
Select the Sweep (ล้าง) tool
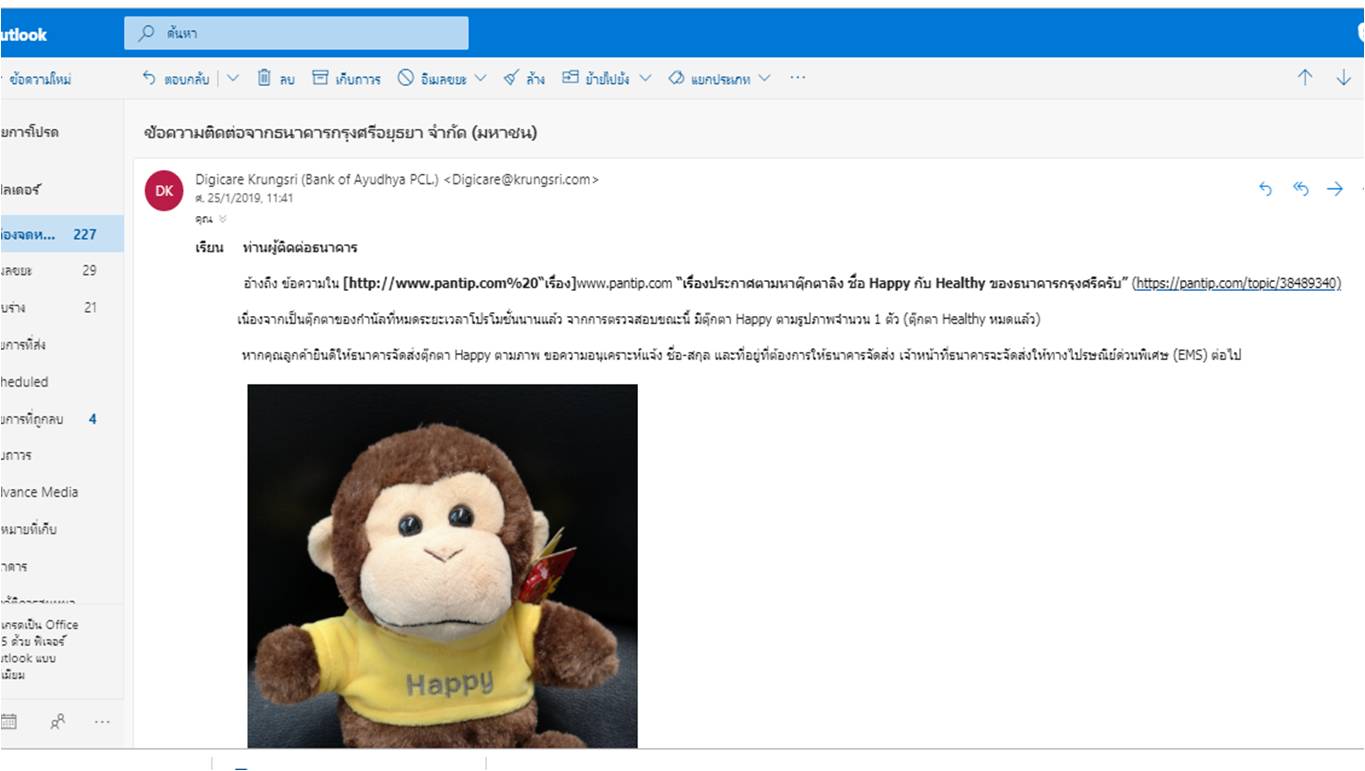coord(524,79)
